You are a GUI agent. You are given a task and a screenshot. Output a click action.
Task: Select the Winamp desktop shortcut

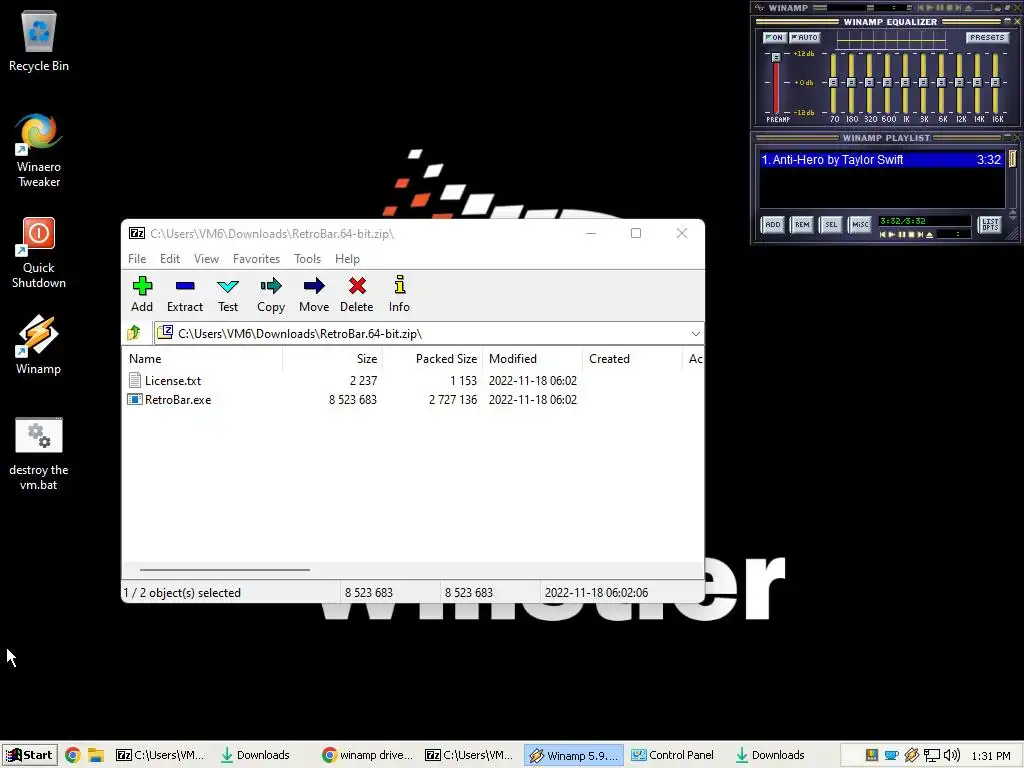pyautogui.click(x=39, y=345)
